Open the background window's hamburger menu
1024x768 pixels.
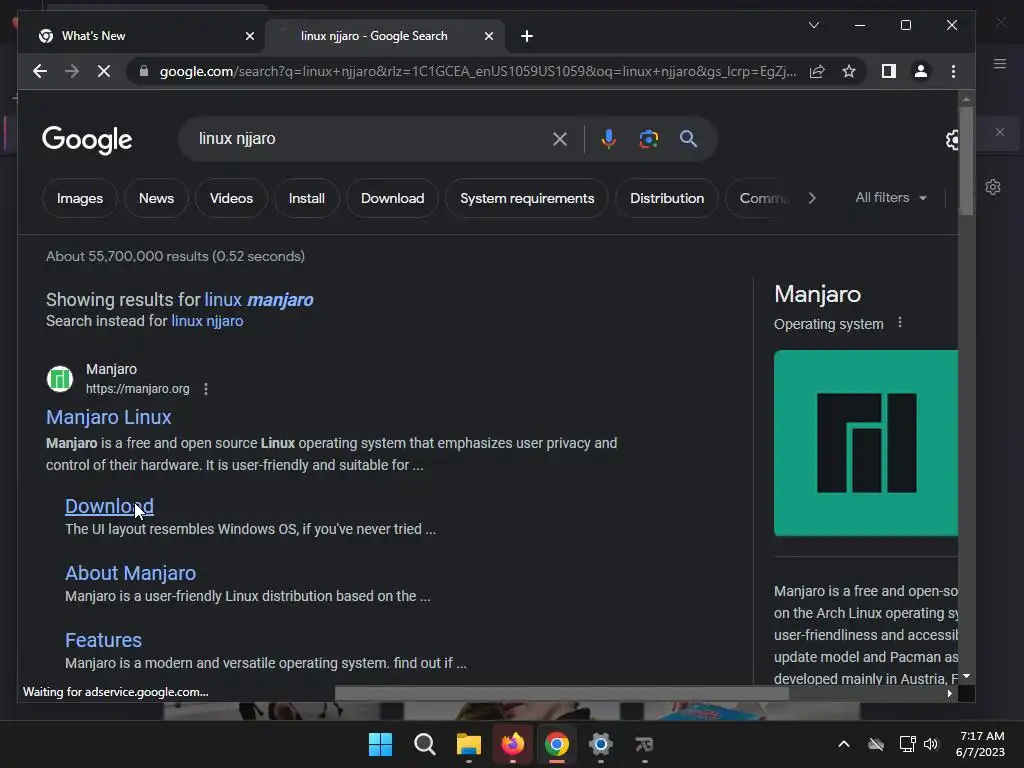(1000, 63)
